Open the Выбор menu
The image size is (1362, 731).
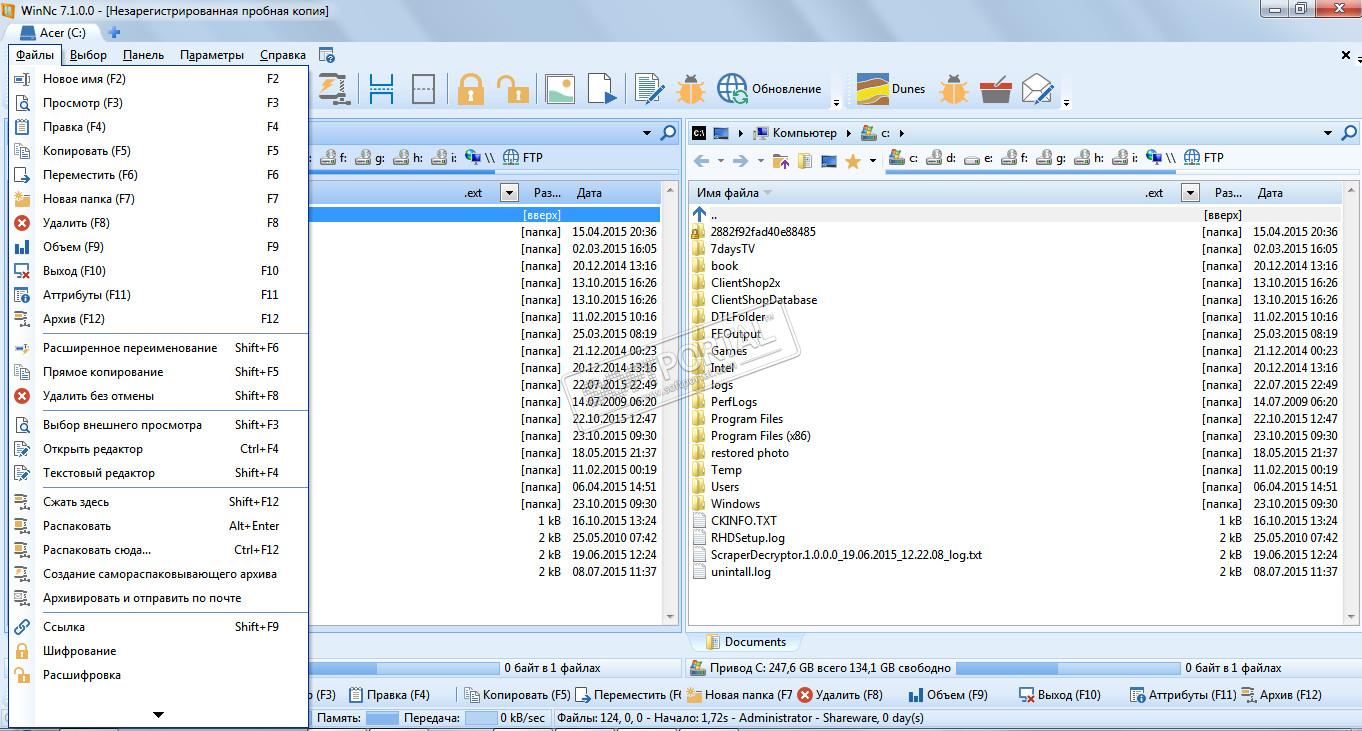click(x=89, y=56)
